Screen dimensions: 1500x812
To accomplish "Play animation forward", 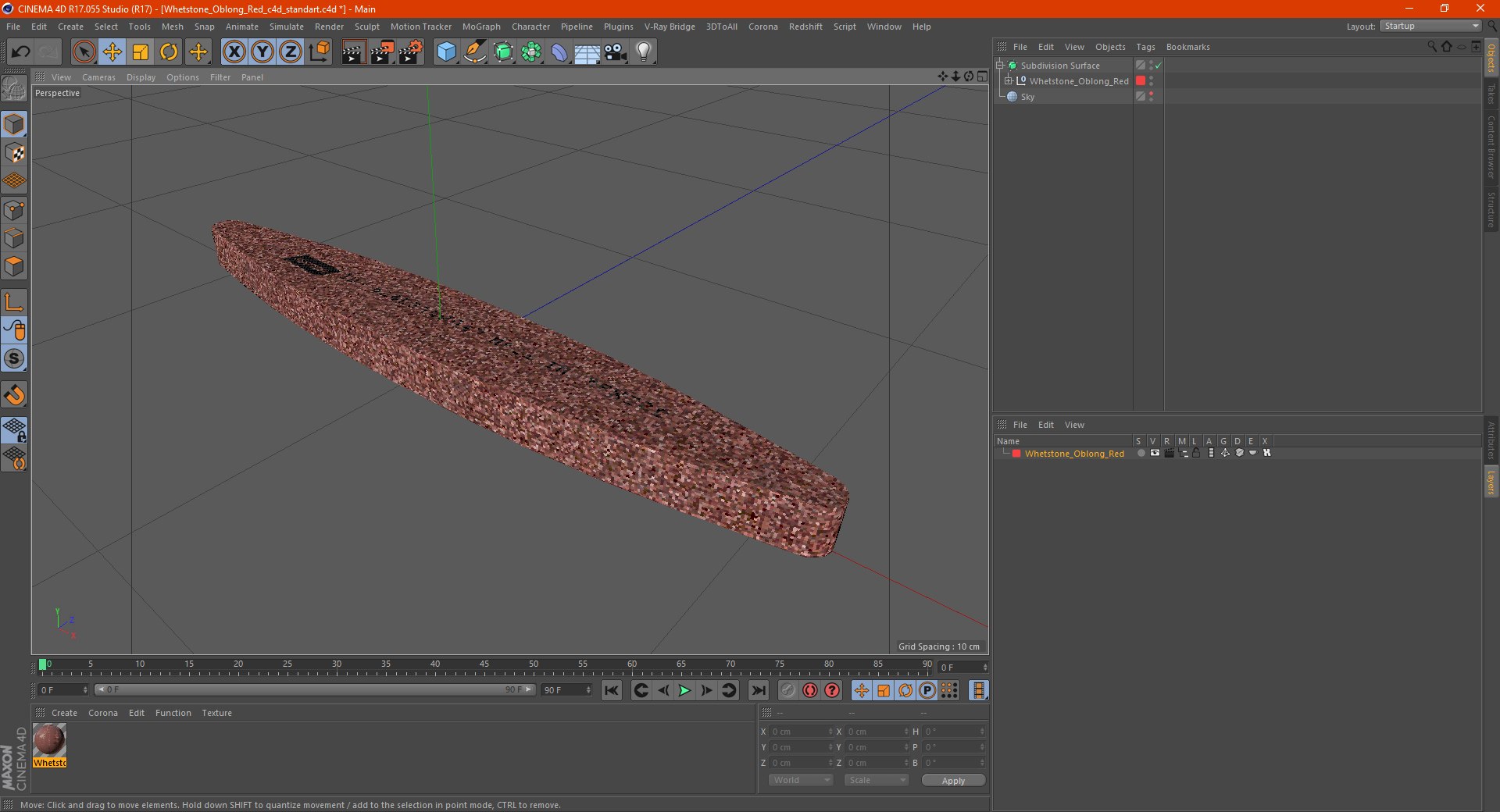I will click(x=684, y=690).
